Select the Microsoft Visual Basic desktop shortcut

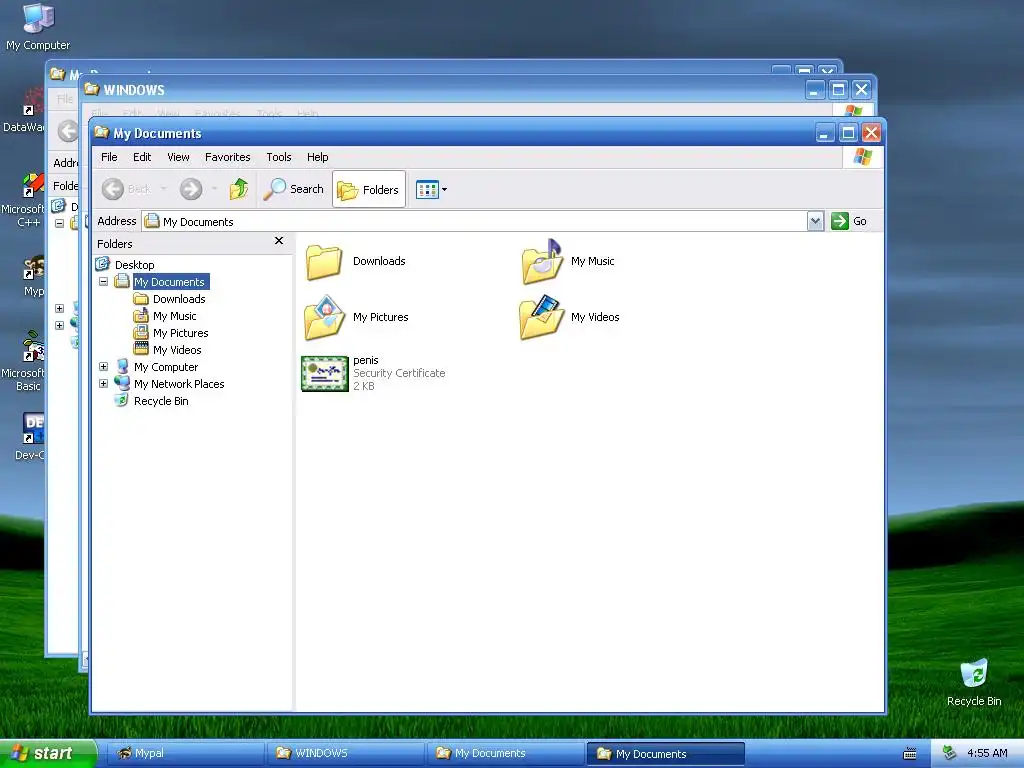coord(24,361)
